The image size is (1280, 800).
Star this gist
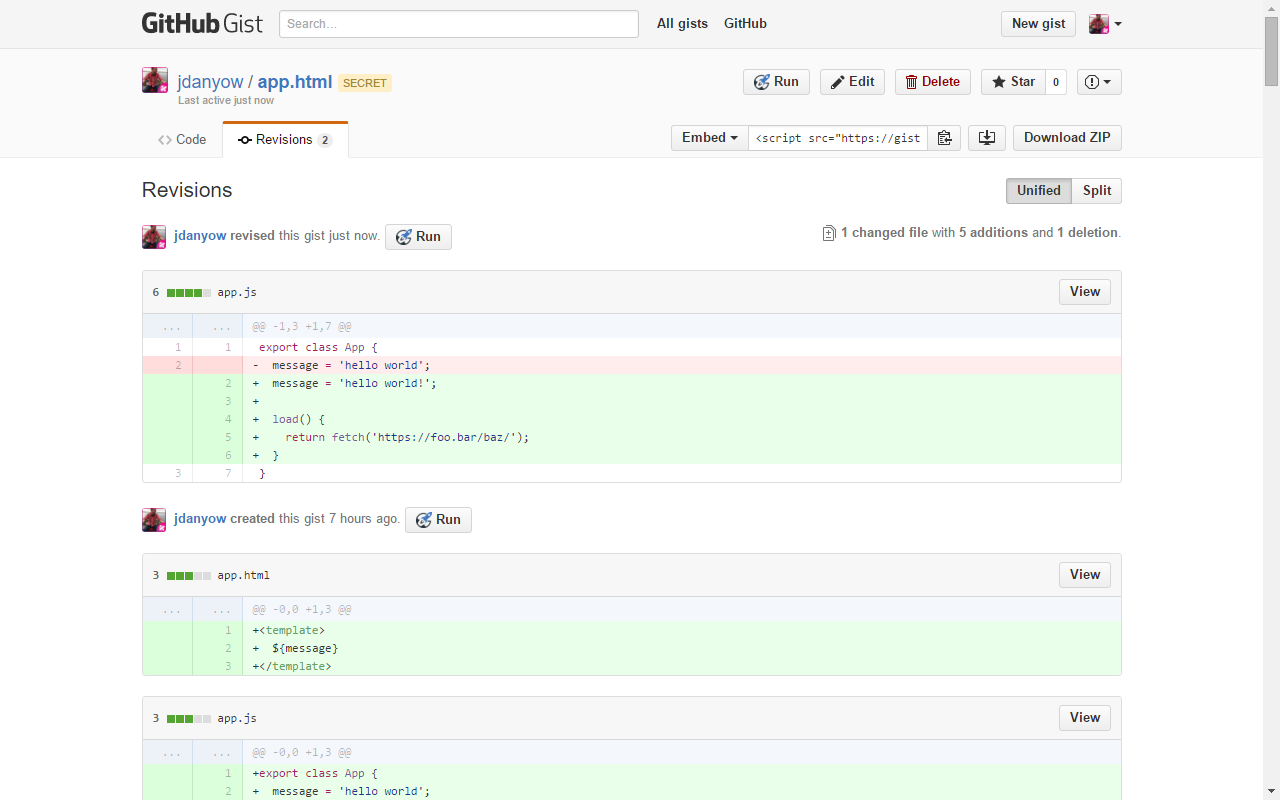[1013, 82]
